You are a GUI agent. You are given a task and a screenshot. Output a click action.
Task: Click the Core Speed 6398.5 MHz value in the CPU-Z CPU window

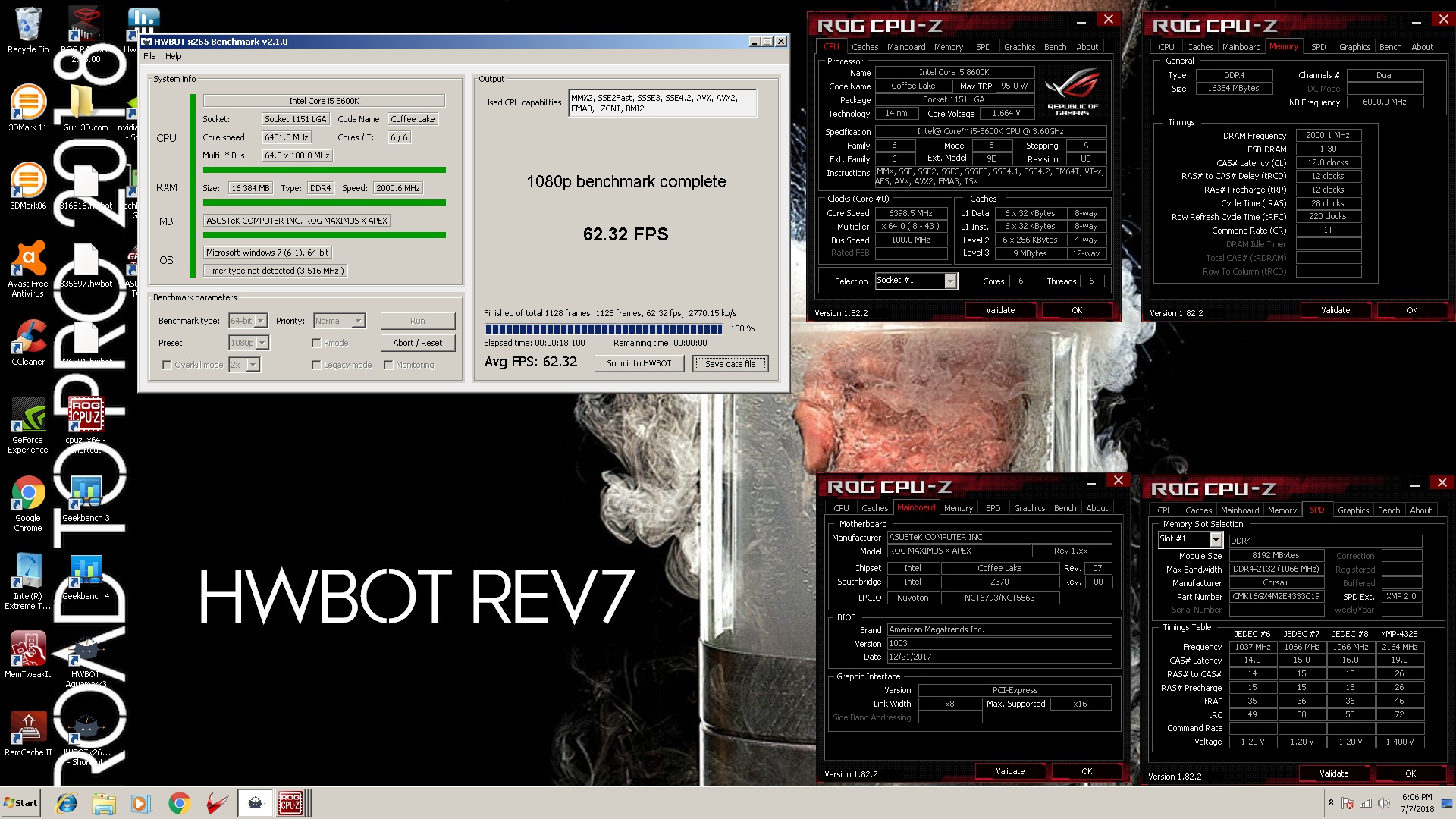[x=910, y=214]
